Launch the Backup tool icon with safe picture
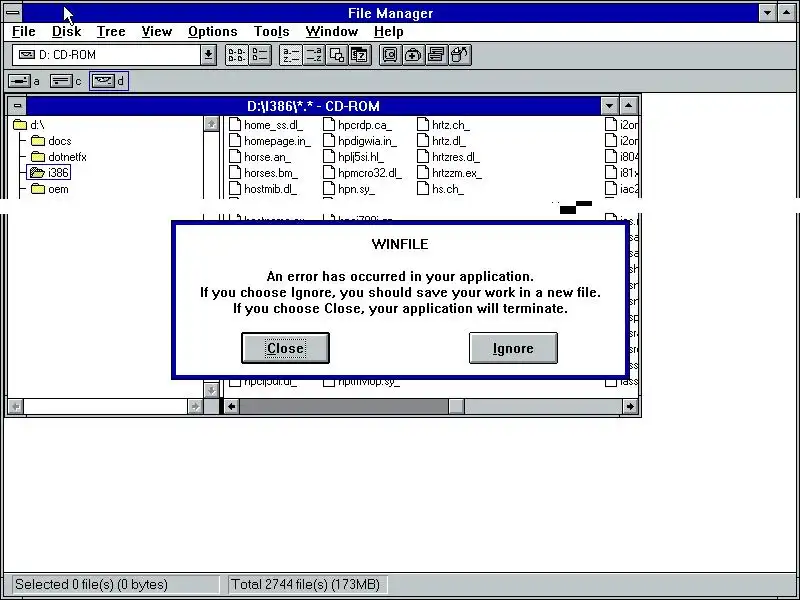This screenshot has width=800, height=600. tap(390, 55)
